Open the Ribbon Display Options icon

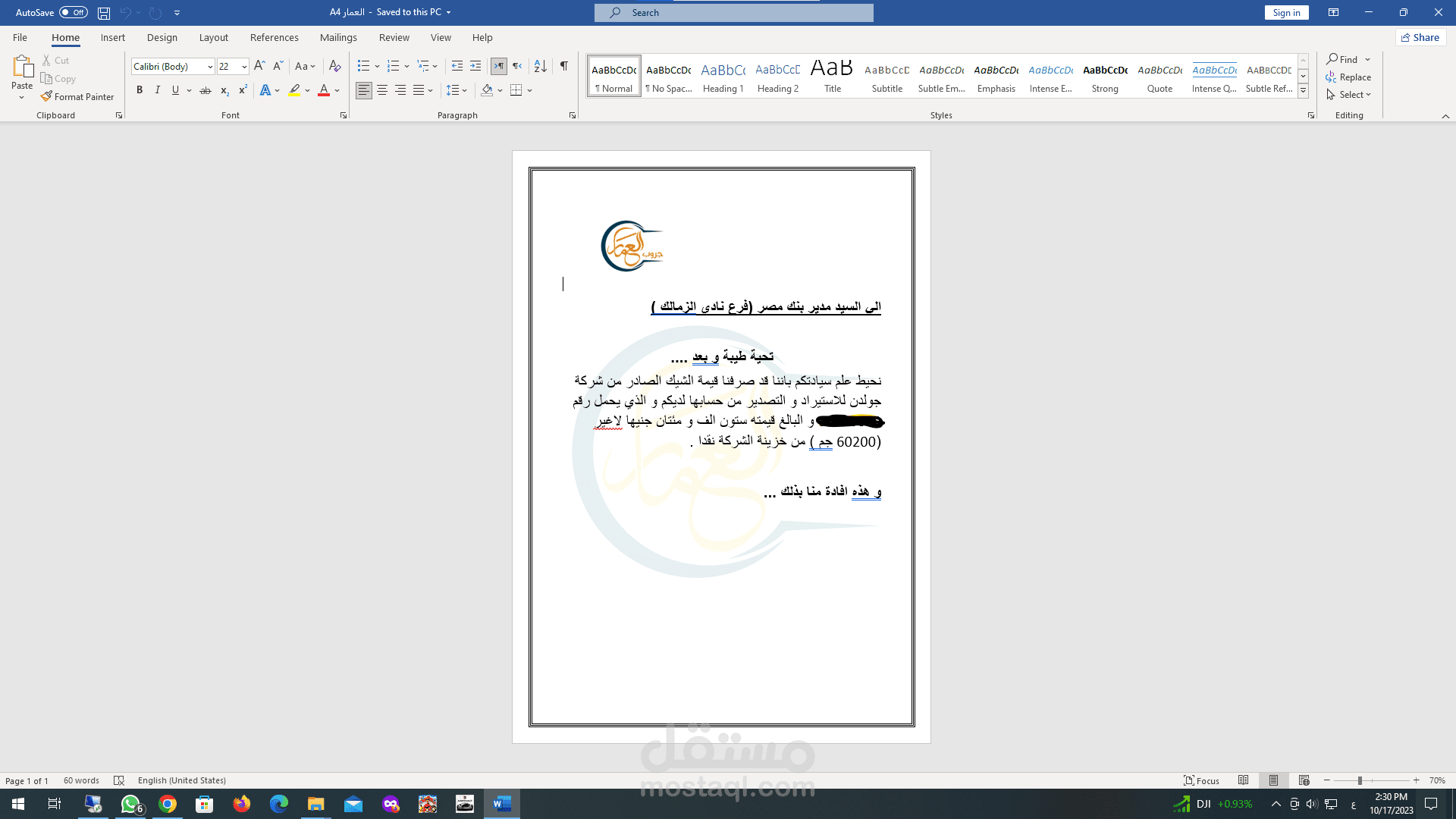pyautogui.click(x=1333, y=12)
